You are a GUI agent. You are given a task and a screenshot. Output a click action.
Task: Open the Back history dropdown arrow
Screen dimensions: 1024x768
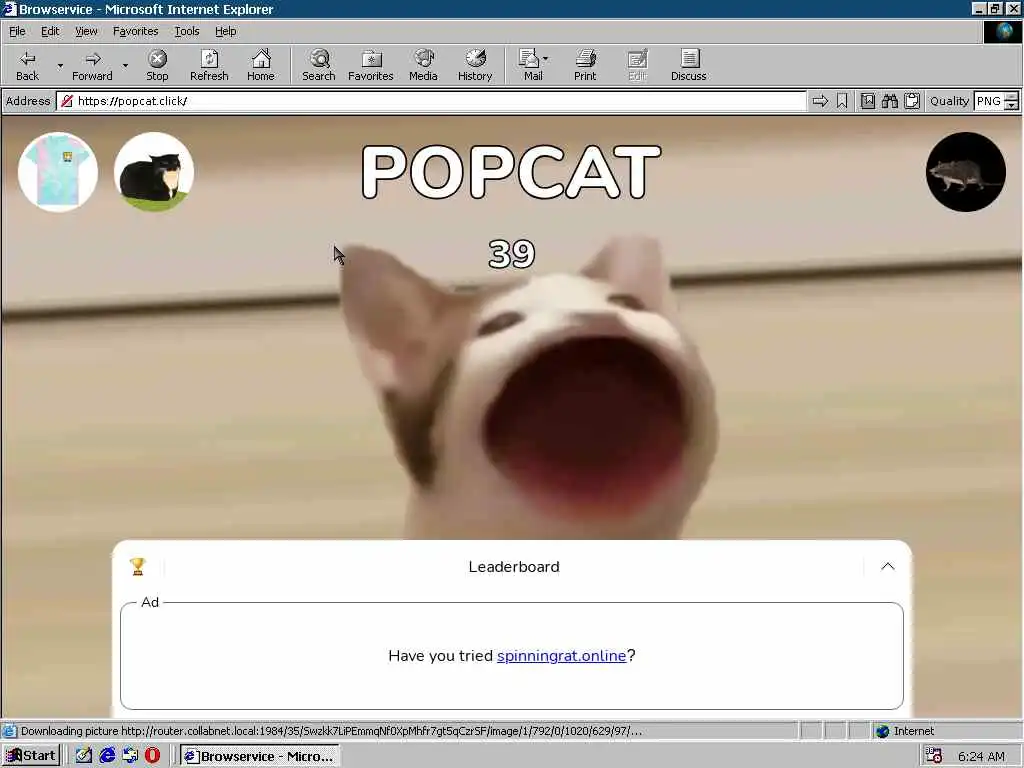(x=60, y=65)
